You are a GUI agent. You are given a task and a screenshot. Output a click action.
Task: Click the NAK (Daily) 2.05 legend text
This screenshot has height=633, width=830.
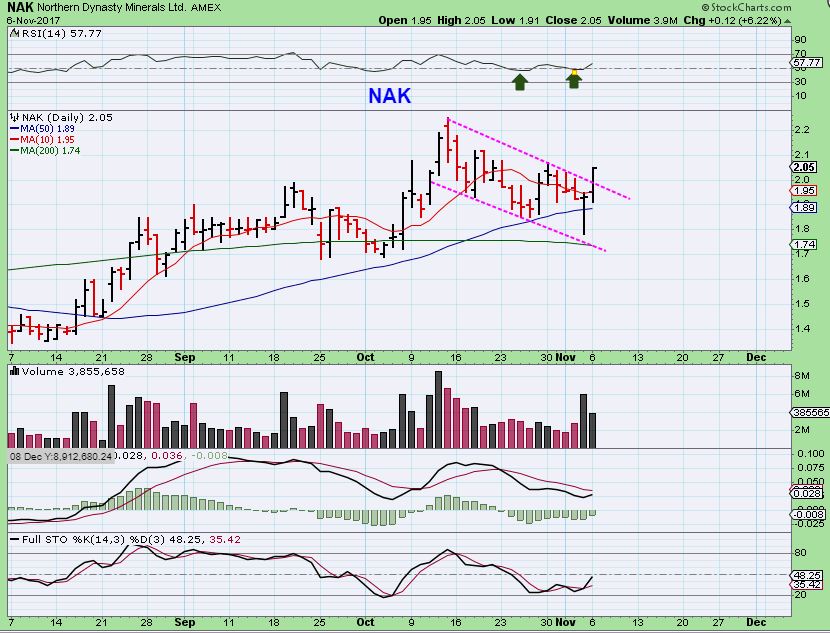click(67, 117)
